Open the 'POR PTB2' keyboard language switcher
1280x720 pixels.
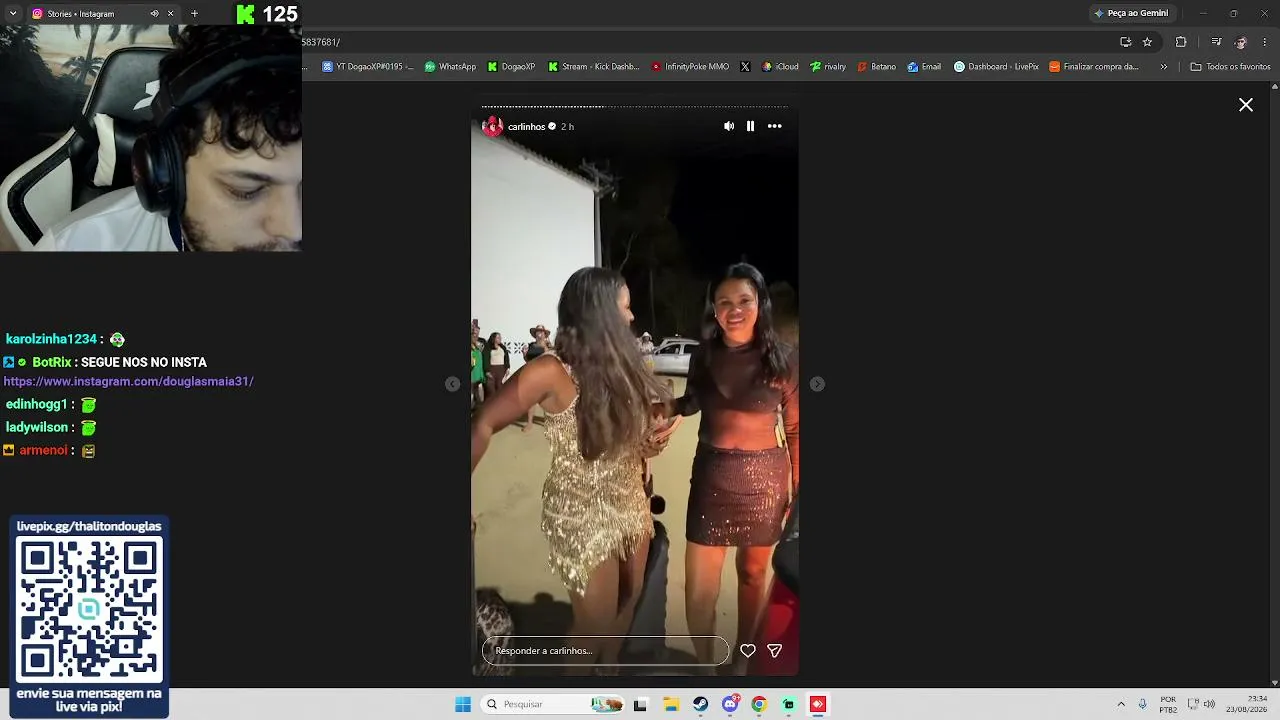pyautogui.click(x=1168, y=704)
